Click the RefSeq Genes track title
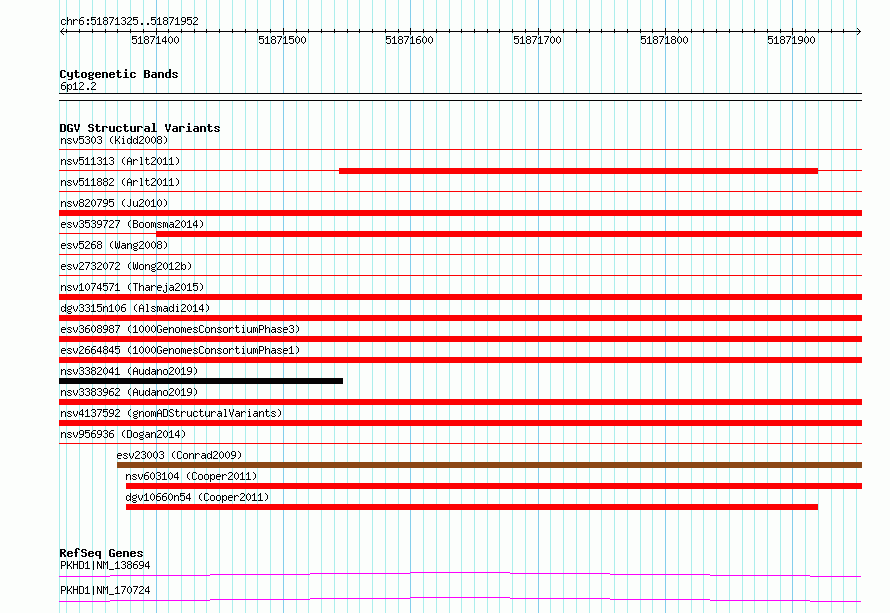The height and width of the screenshot is (613, 890). click(x=102, y=553)
